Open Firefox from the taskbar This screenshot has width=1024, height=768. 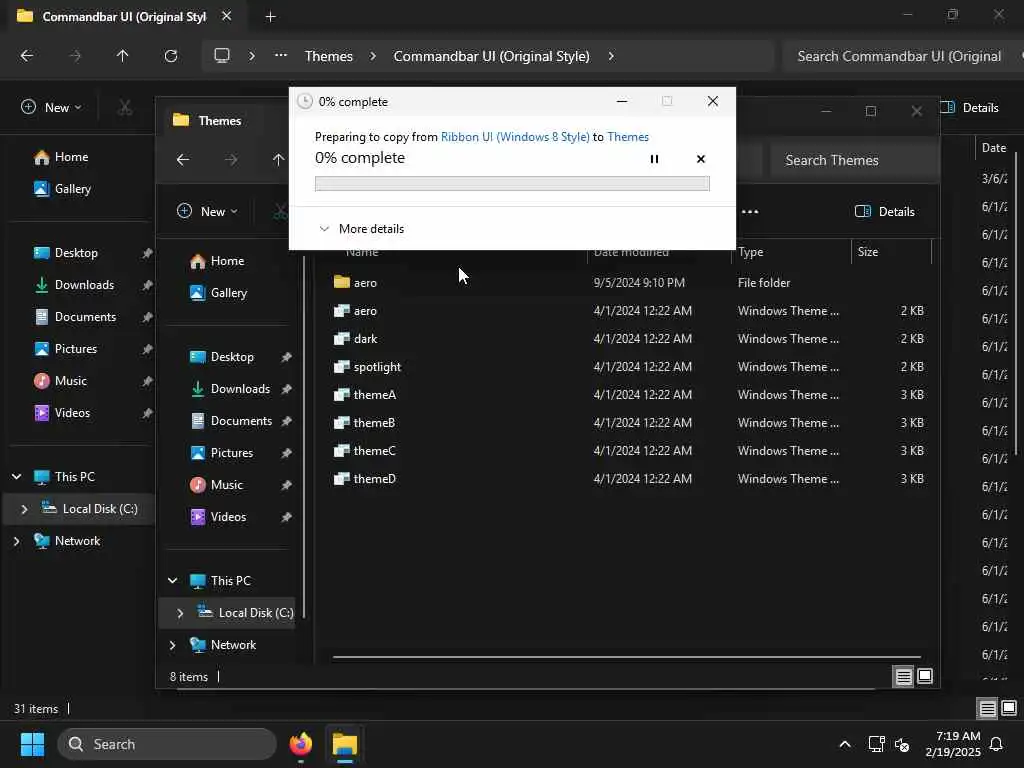click(x=301, y=744)
